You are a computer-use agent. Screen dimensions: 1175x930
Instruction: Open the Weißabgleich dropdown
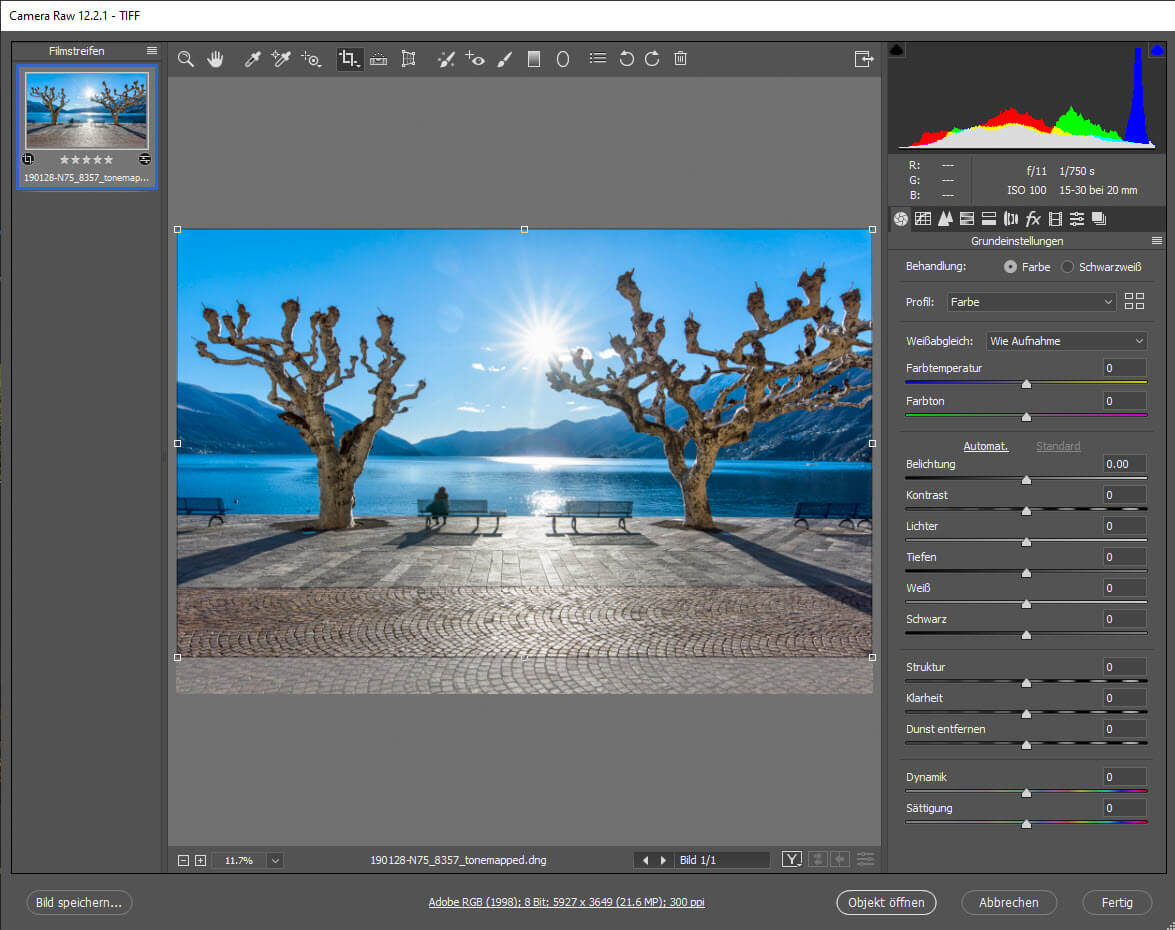click(x=1066, y=341)
